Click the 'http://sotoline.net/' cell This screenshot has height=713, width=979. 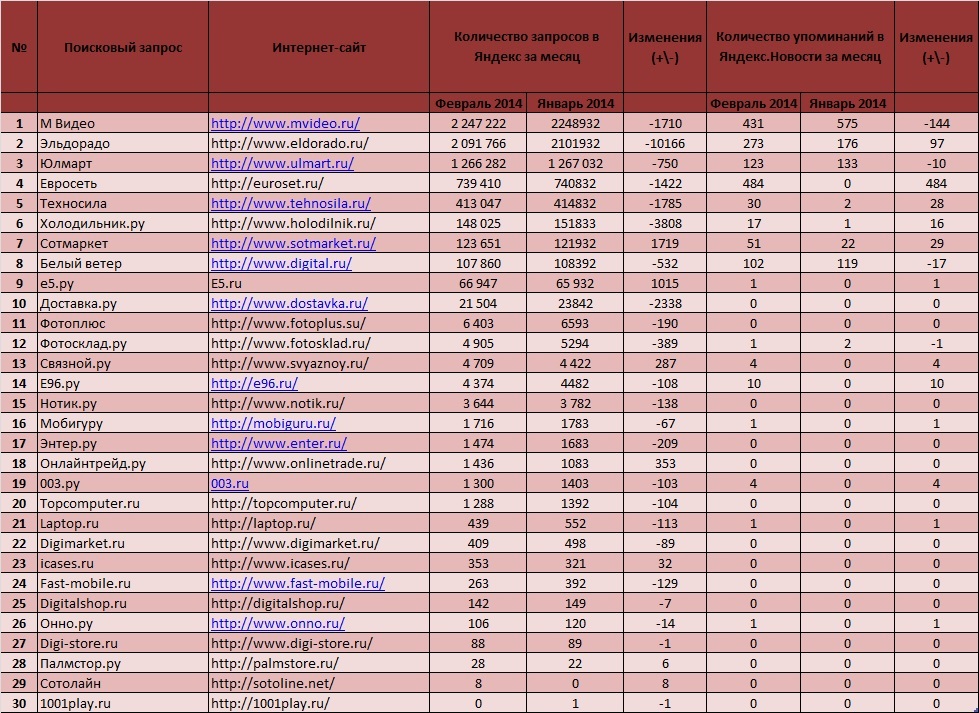319,683
